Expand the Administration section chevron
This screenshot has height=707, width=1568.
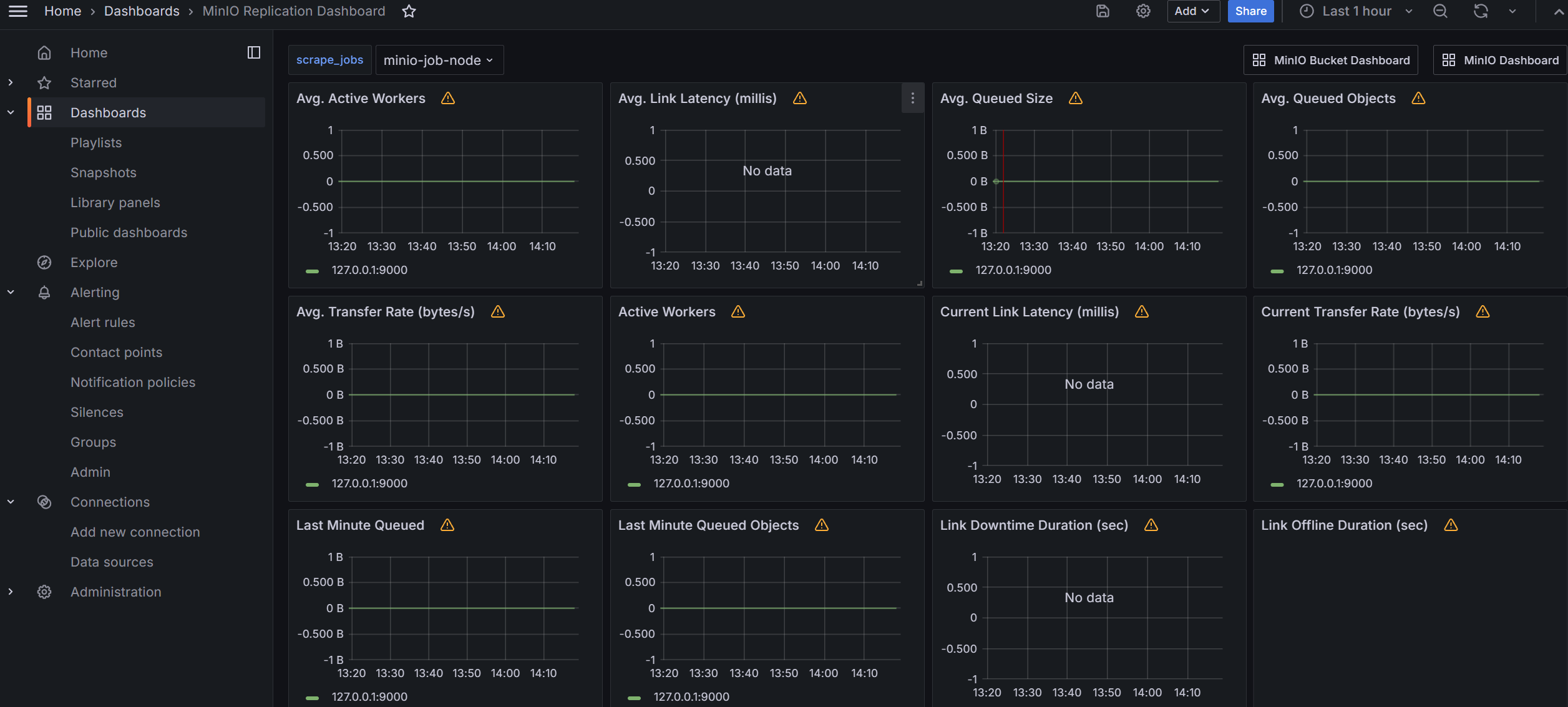tap(11, 592)
